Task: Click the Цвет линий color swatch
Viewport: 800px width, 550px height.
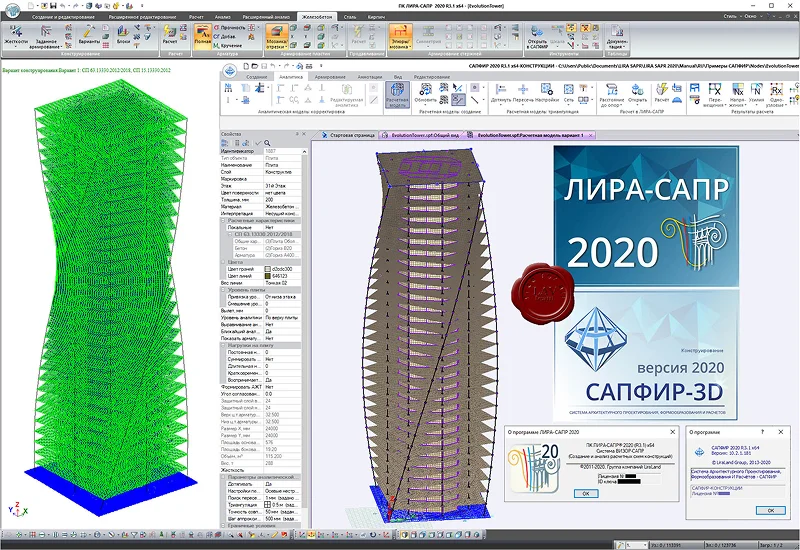Action: coord(267,276)
